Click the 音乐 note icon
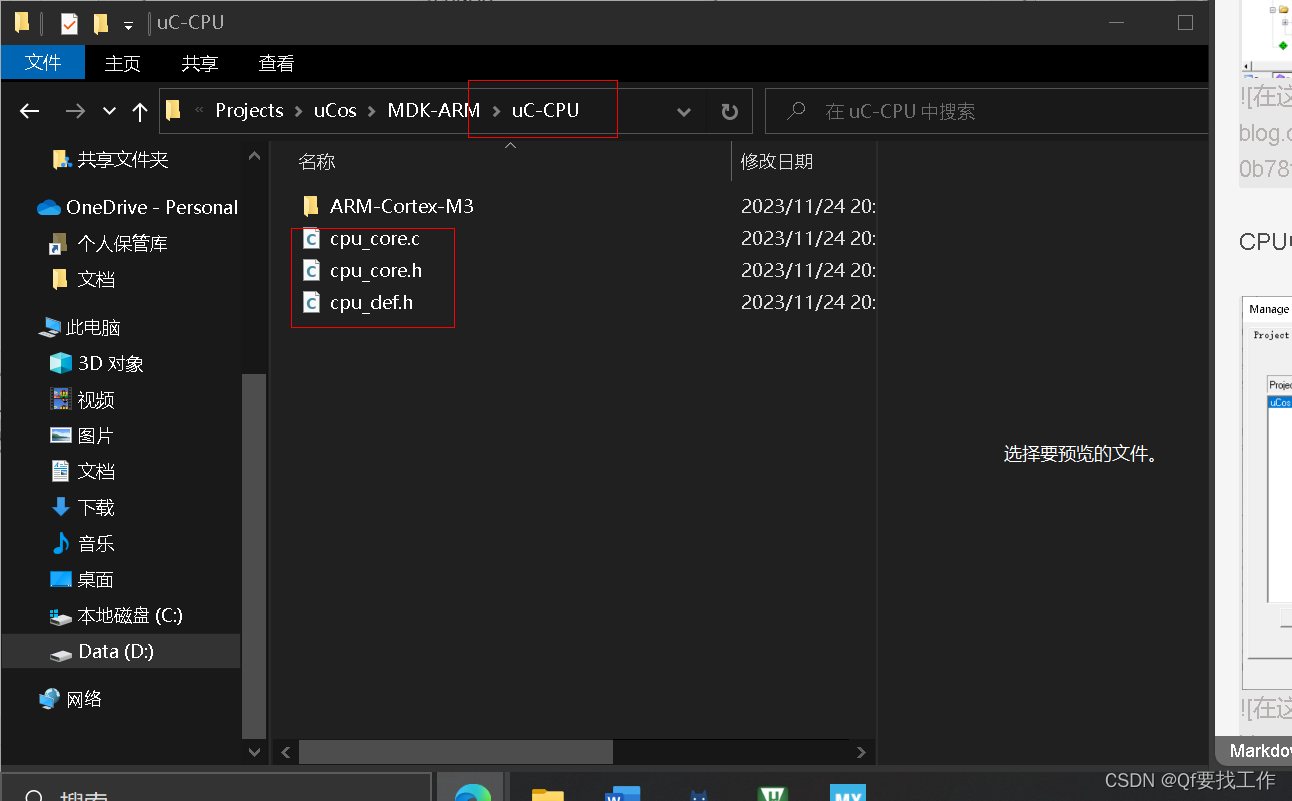Image resolution: width=1292 pixels, height=801 pixels. 60,543
